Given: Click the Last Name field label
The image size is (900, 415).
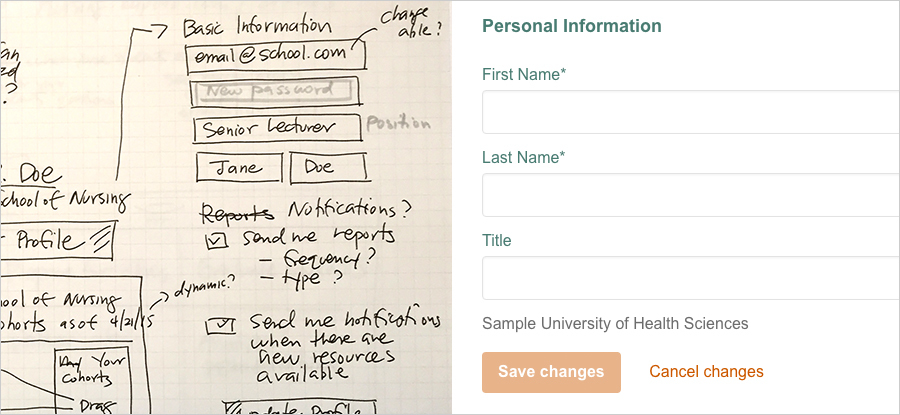Looking at the screenshot, I should coord(524,157).
